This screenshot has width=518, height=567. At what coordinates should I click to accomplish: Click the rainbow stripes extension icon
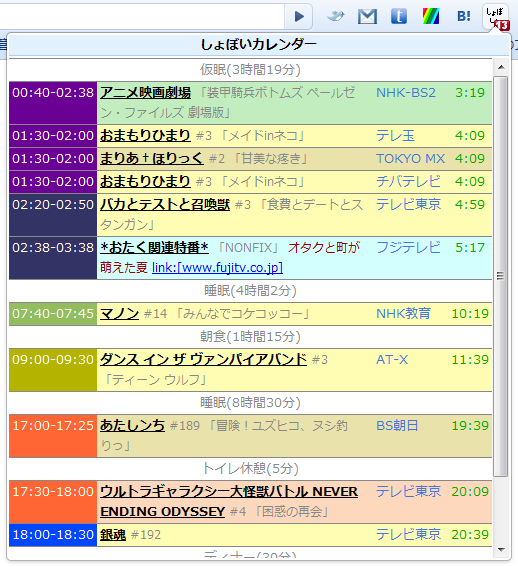(431, 16)
